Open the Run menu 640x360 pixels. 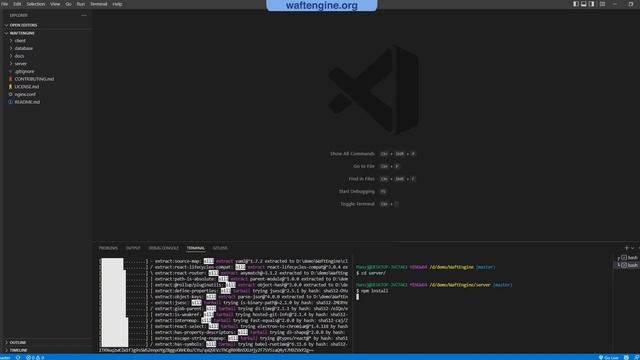tap(81, 4)
